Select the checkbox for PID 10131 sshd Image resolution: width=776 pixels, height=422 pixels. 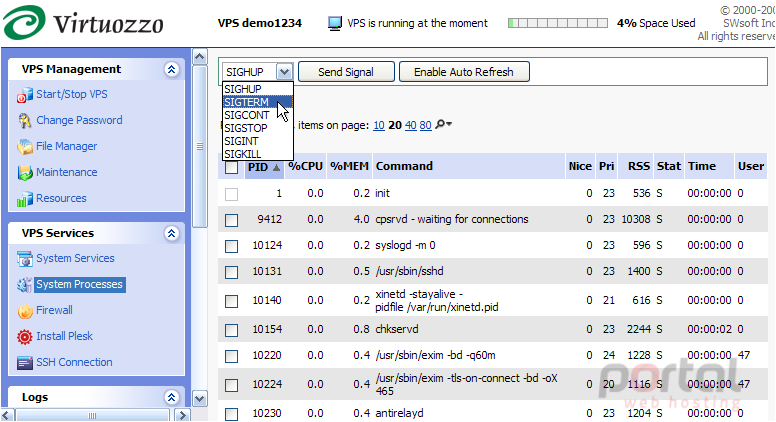231,272
